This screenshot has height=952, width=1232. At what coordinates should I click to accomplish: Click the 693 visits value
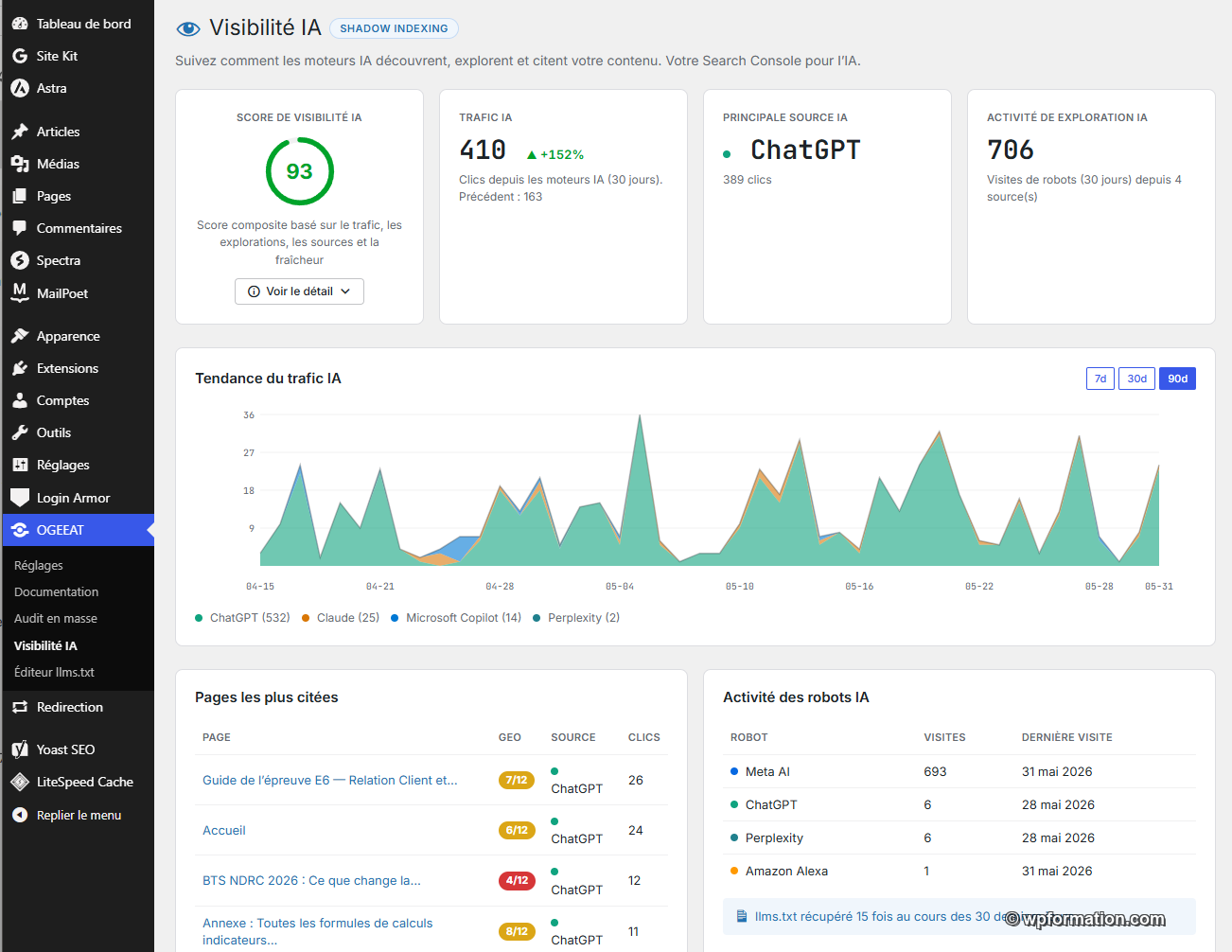point(935,771)
